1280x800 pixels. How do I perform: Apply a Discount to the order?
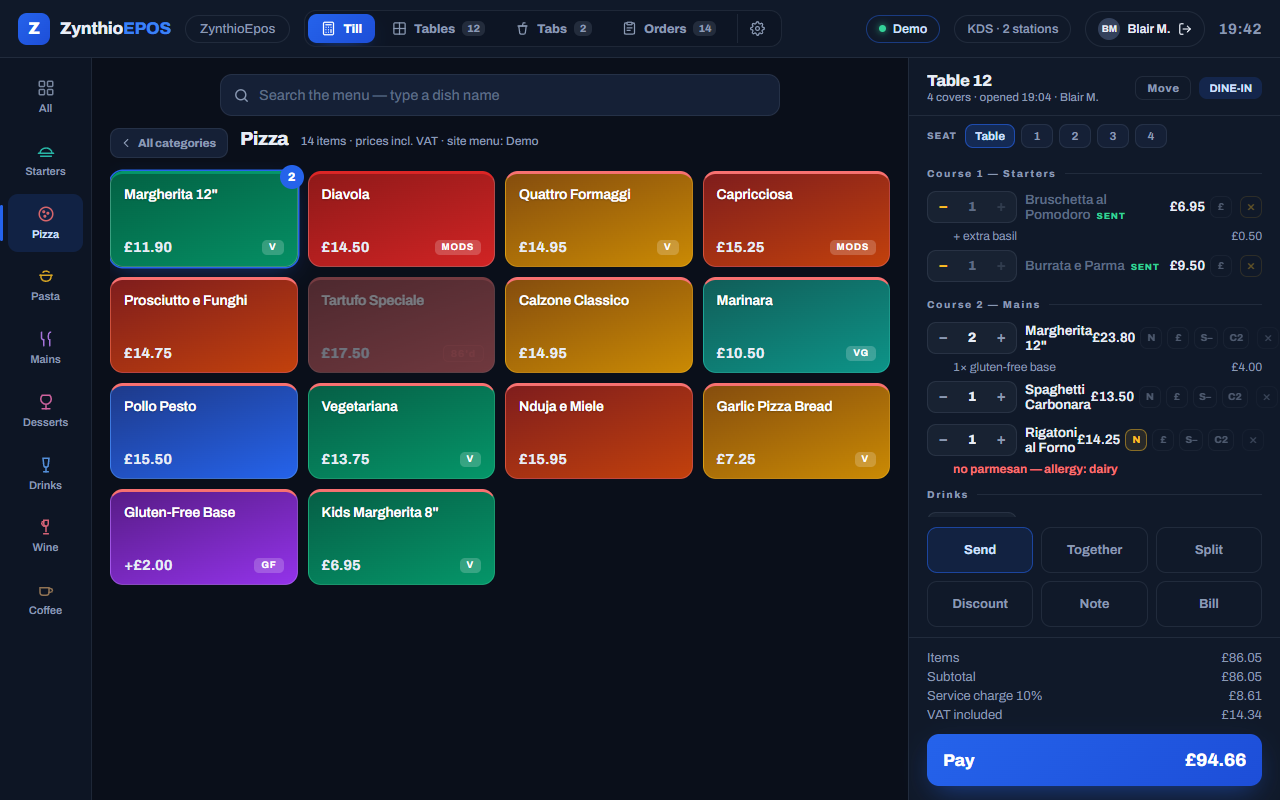pyautogui.click(x=980, y=604)
